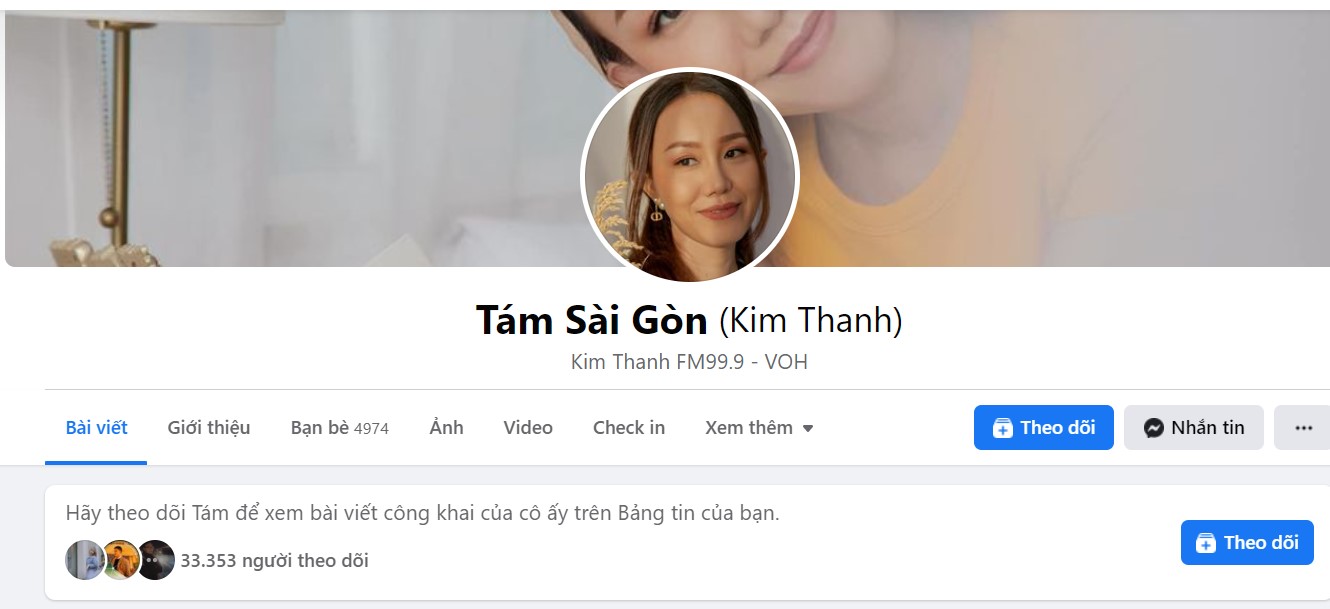The width and height of the screenshot is (1330, 609).
Task: Click the first follower avatar thumbnail
Action: [84, 560]
